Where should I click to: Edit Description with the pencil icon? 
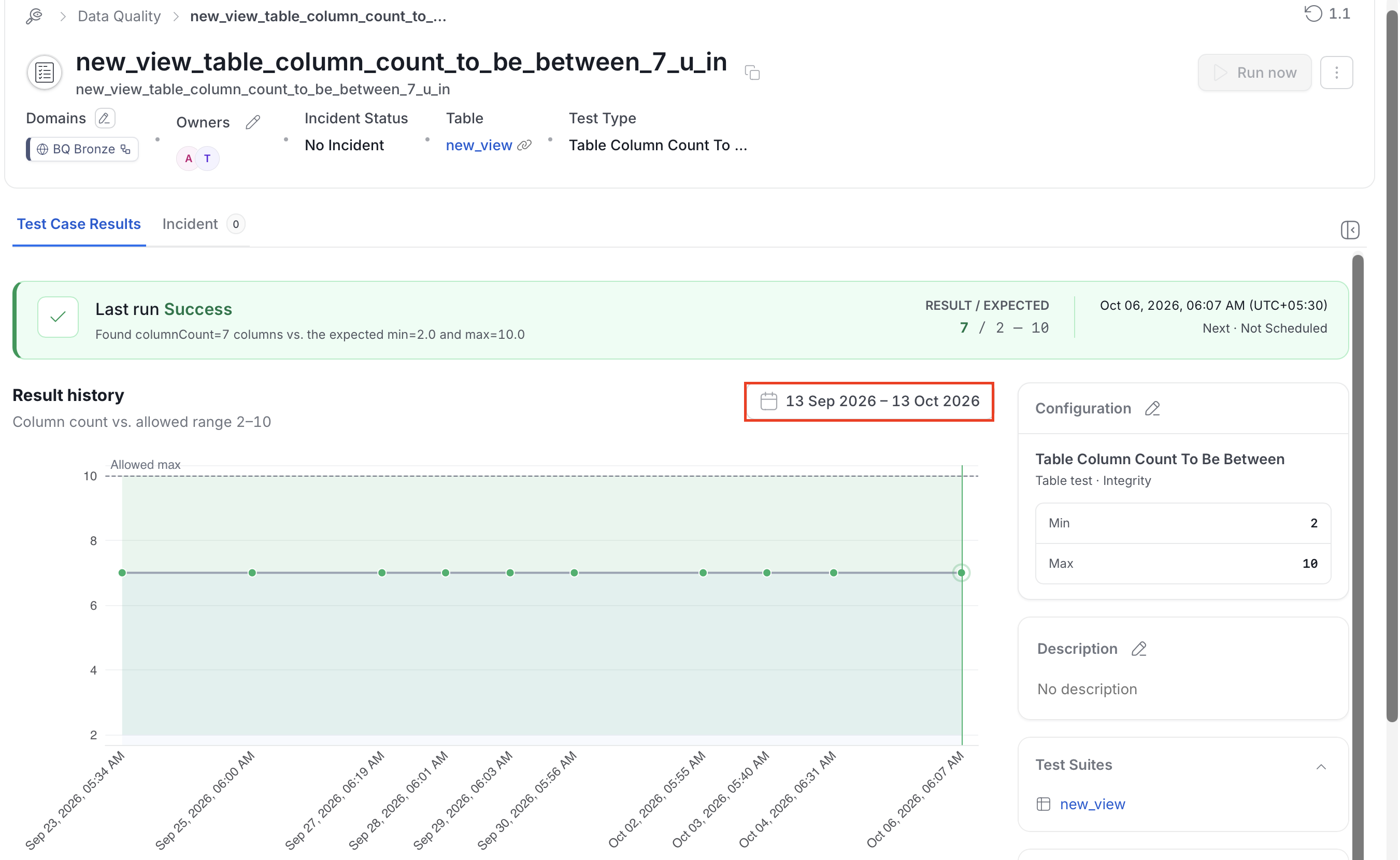pos(1138,649)
